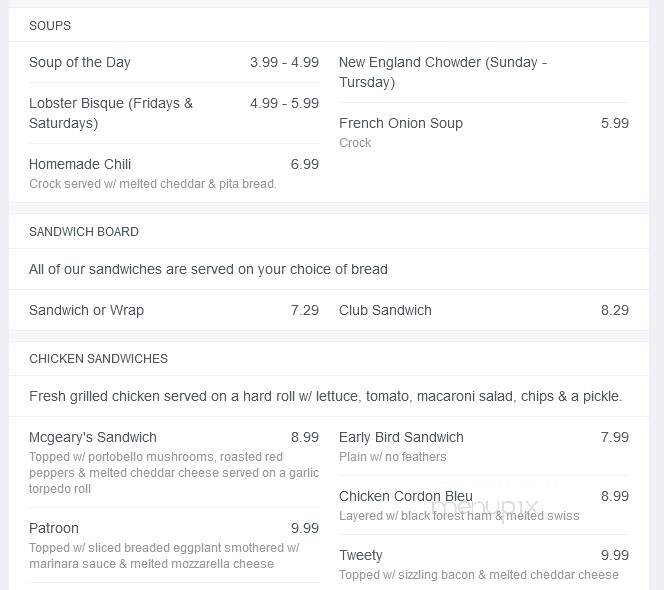Click the SANDWICH BOARD section heading
The width and height of the screenshot is (664, 590).
point(84,232)
